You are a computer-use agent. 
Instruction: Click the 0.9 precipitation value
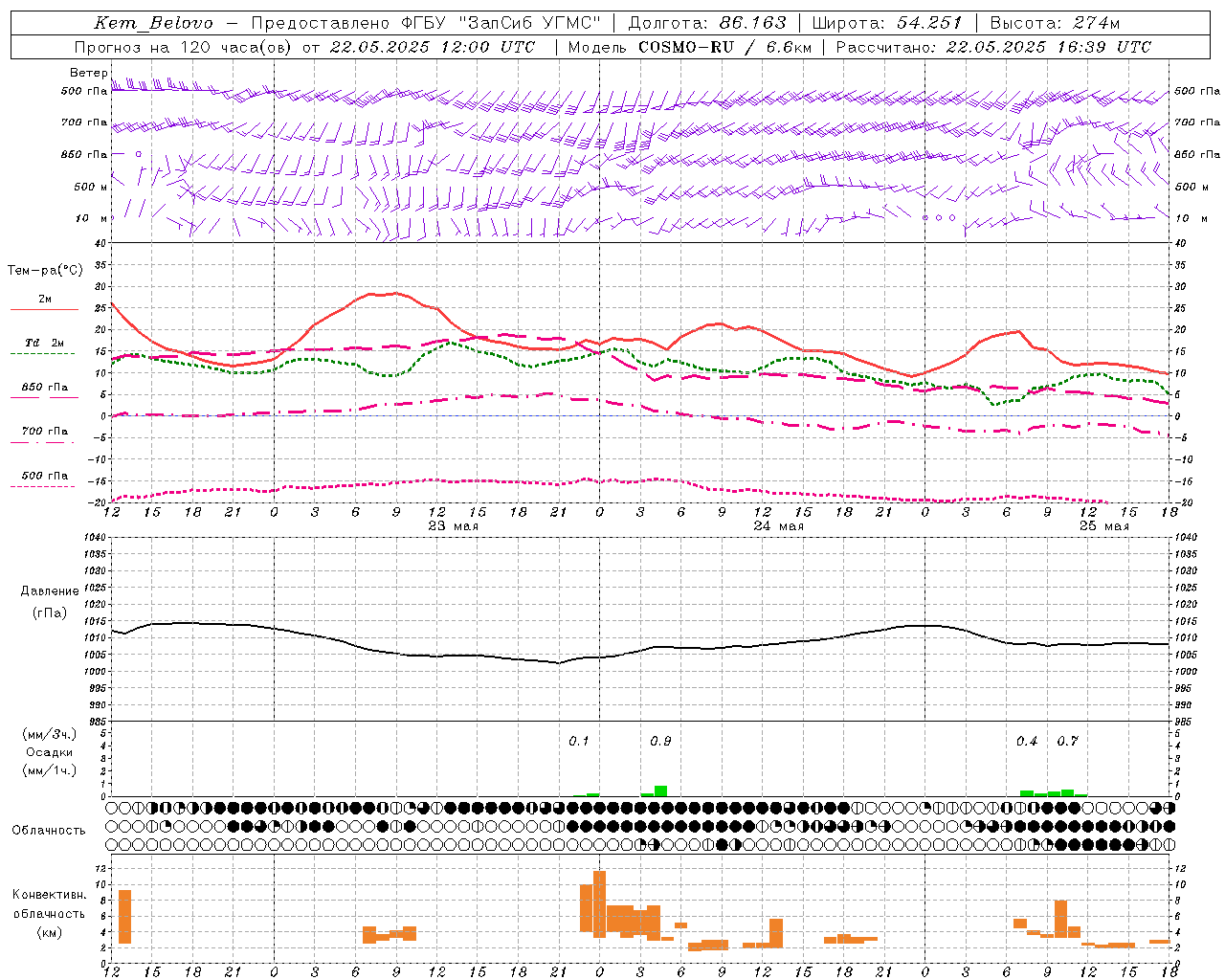tap(660, 742)
